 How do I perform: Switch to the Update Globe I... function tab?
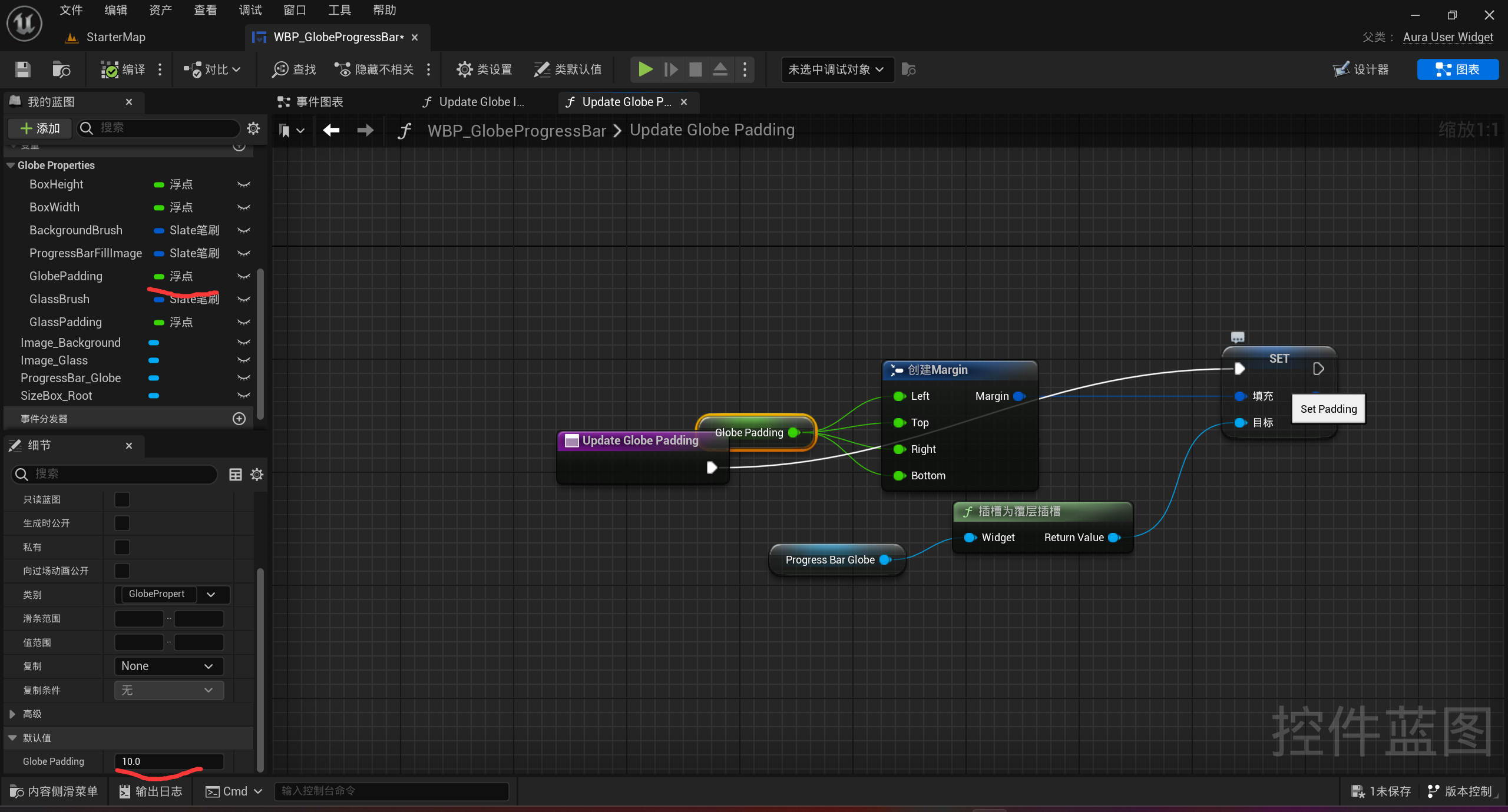click(x=474, y=102)
